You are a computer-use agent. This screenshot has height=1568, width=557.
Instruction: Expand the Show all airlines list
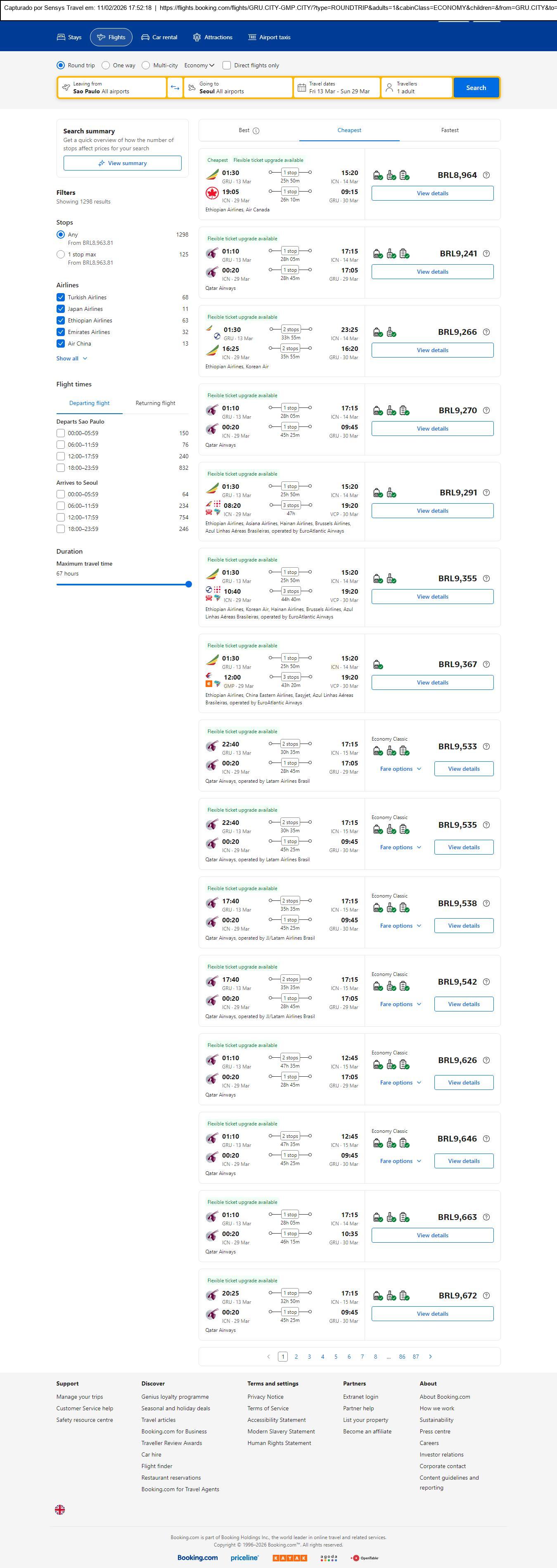point(71,358)
